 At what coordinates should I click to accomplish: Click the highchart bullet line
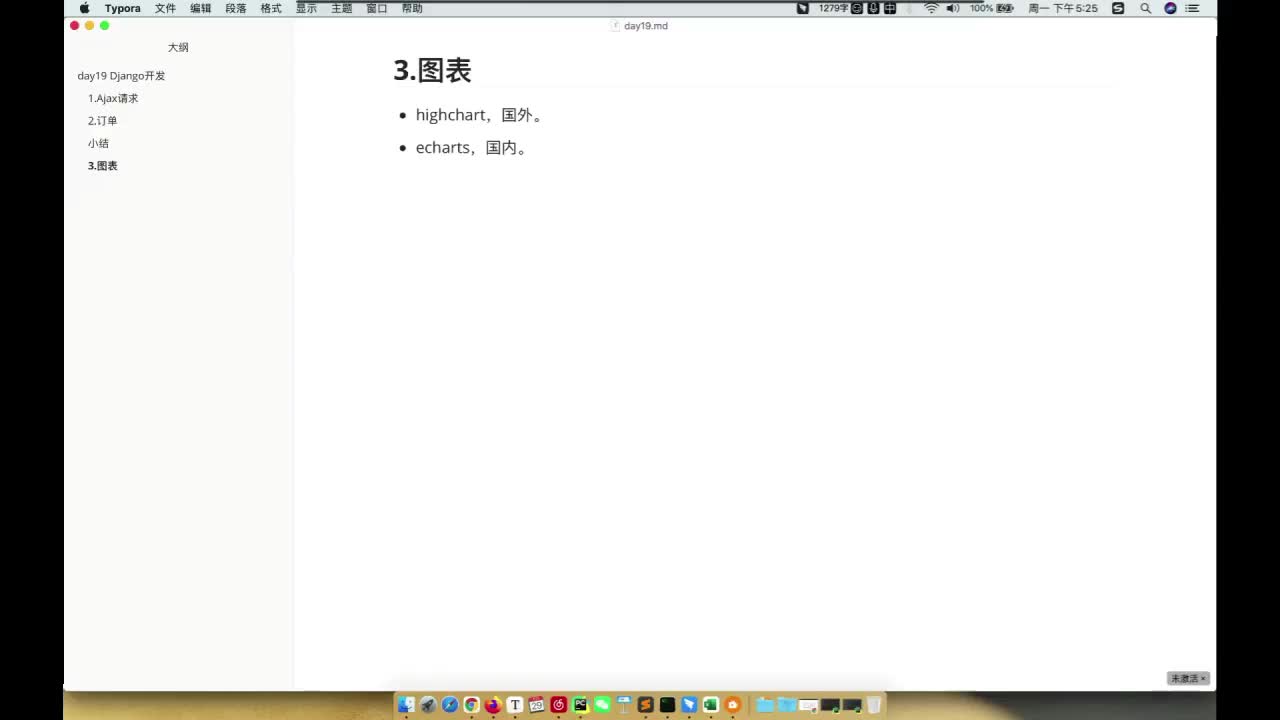479,115
